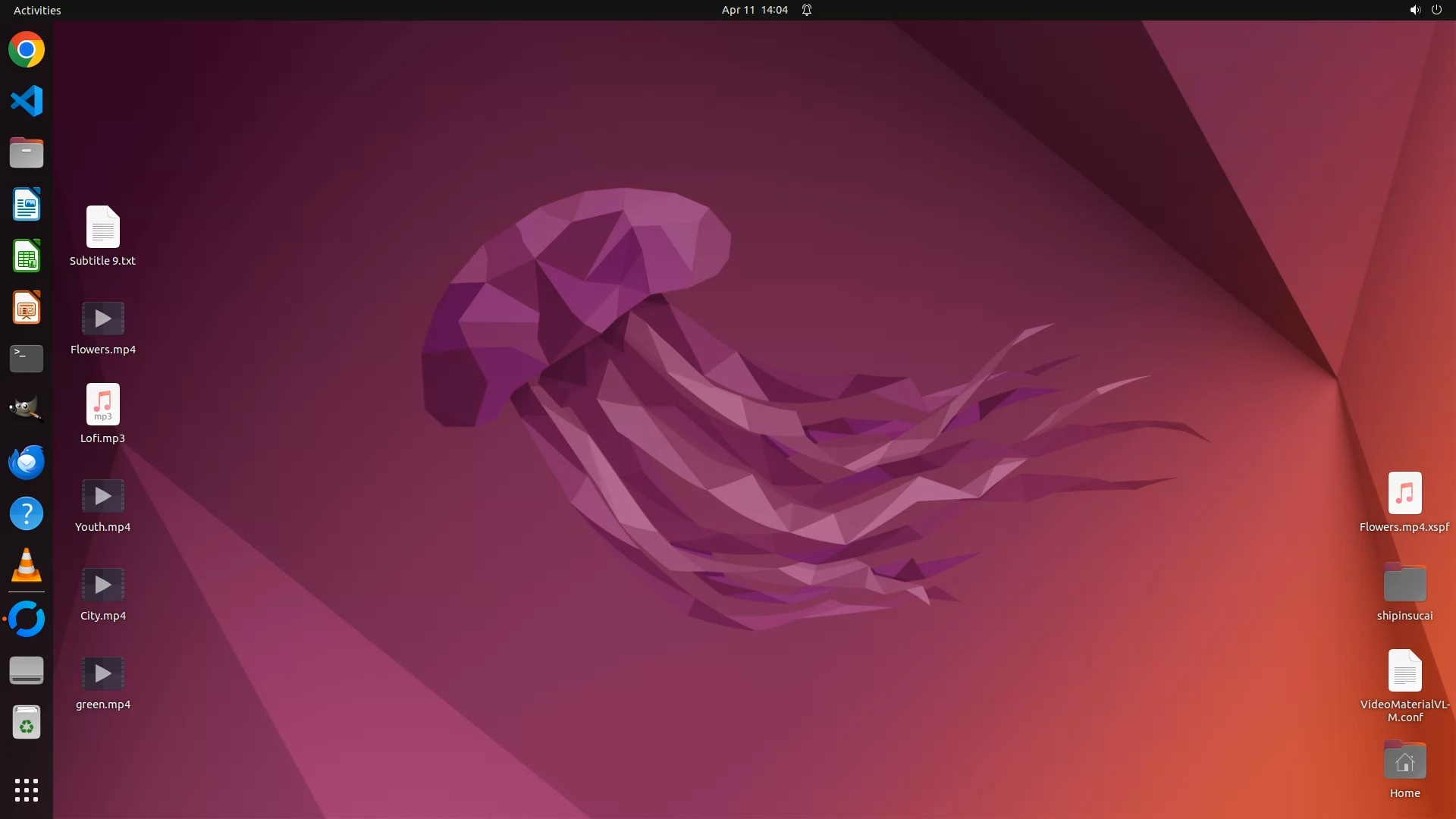Select the Home folder on desktop
The height and width of the screenshot is (819, 1456).
(x=1404, y=761)
